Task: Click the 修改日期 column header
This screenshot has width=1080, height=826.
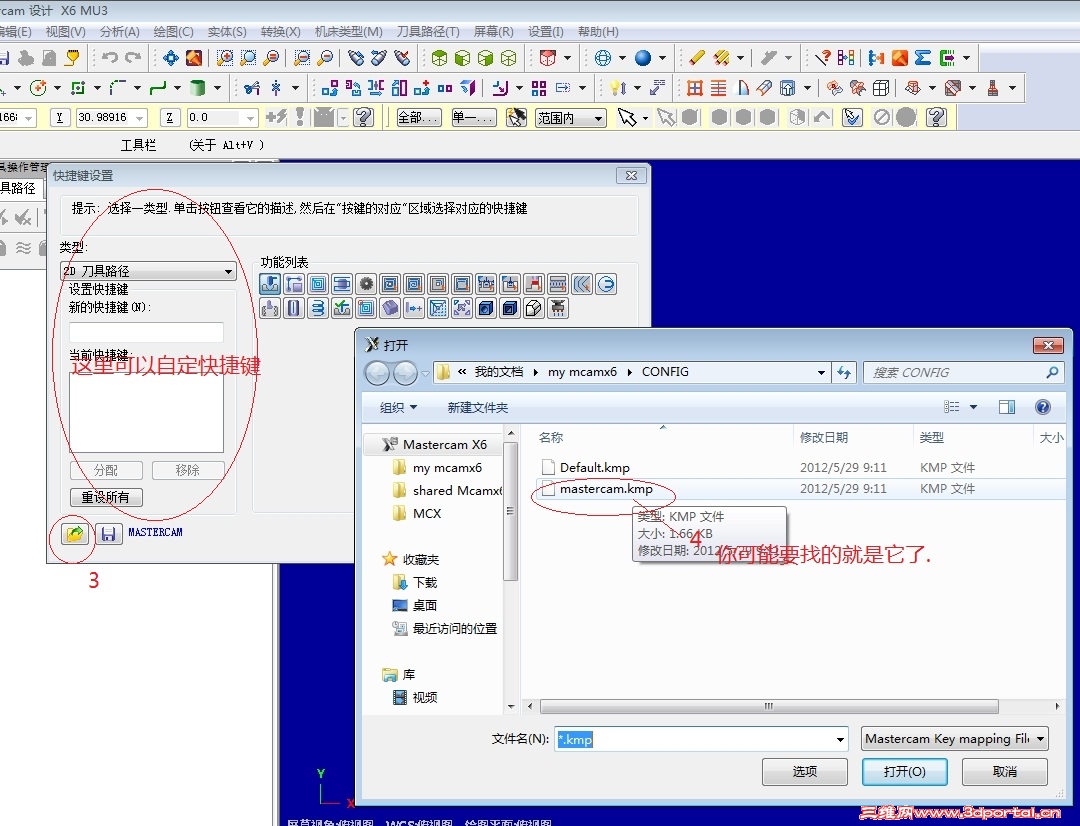Action: (x=823, y=437)
